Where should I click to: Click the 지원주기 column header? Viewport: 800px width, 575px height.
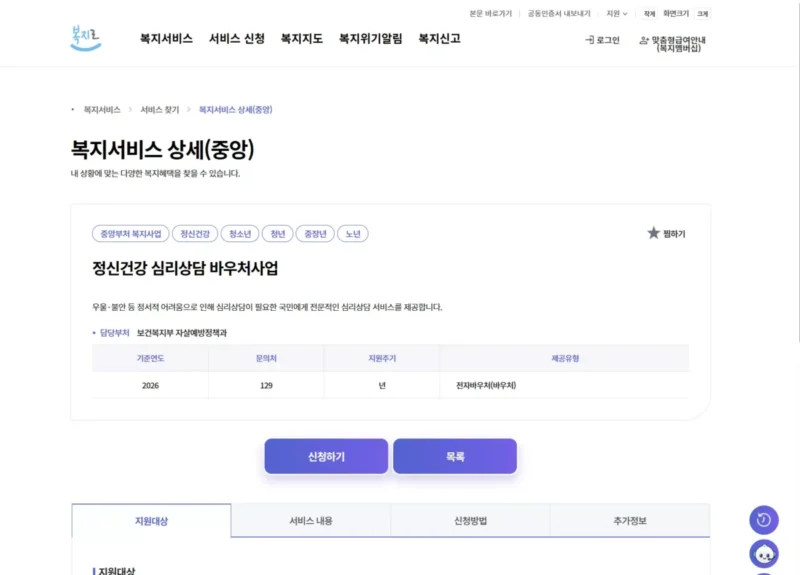pos(382,358)
